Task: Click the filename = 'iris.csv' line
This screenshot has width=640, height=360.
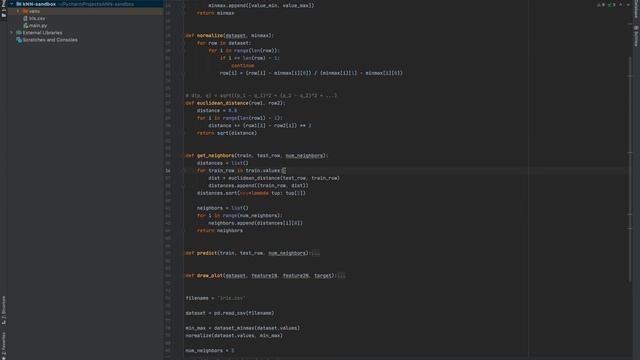Action: click(215, 298)
